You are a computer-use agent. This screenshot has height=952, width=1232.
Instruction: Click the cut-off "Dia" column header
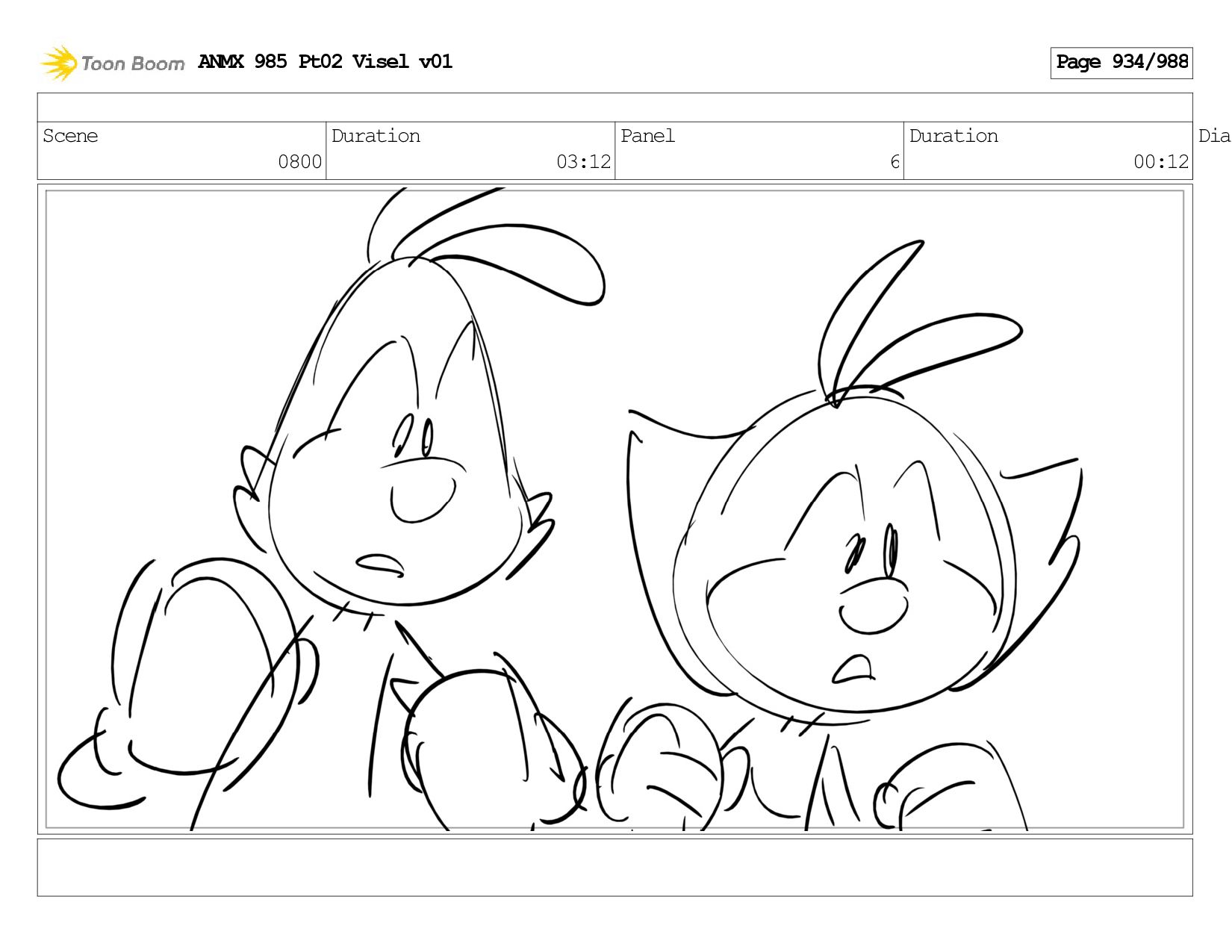click(1214, 136)
